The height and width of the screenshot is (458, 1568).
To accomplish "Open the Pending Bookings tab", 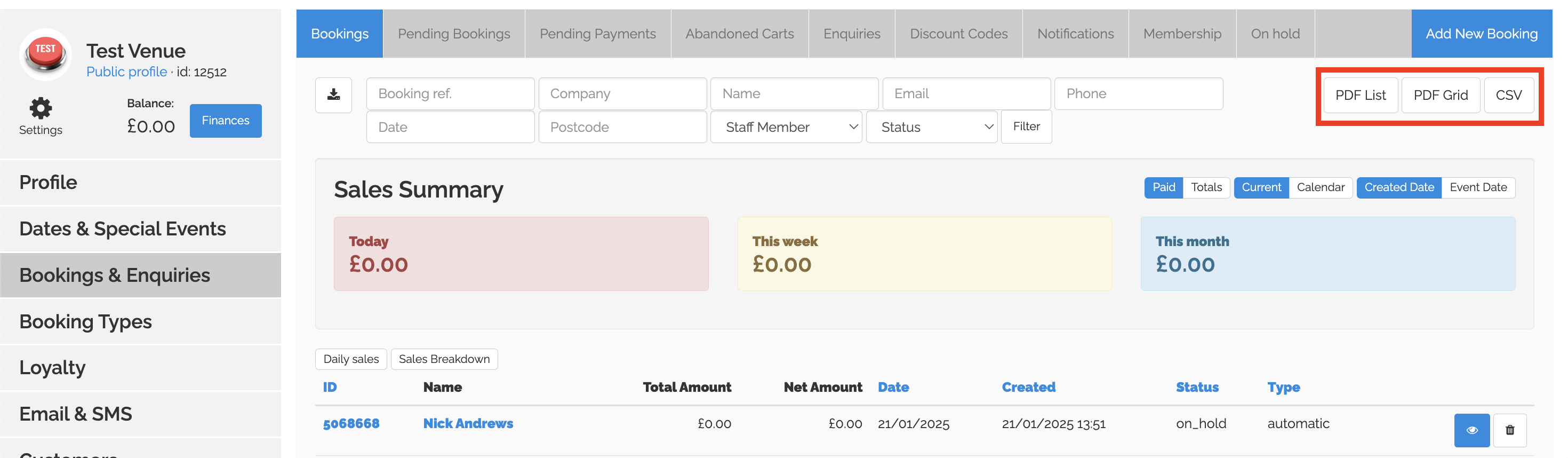I will 453,34.
